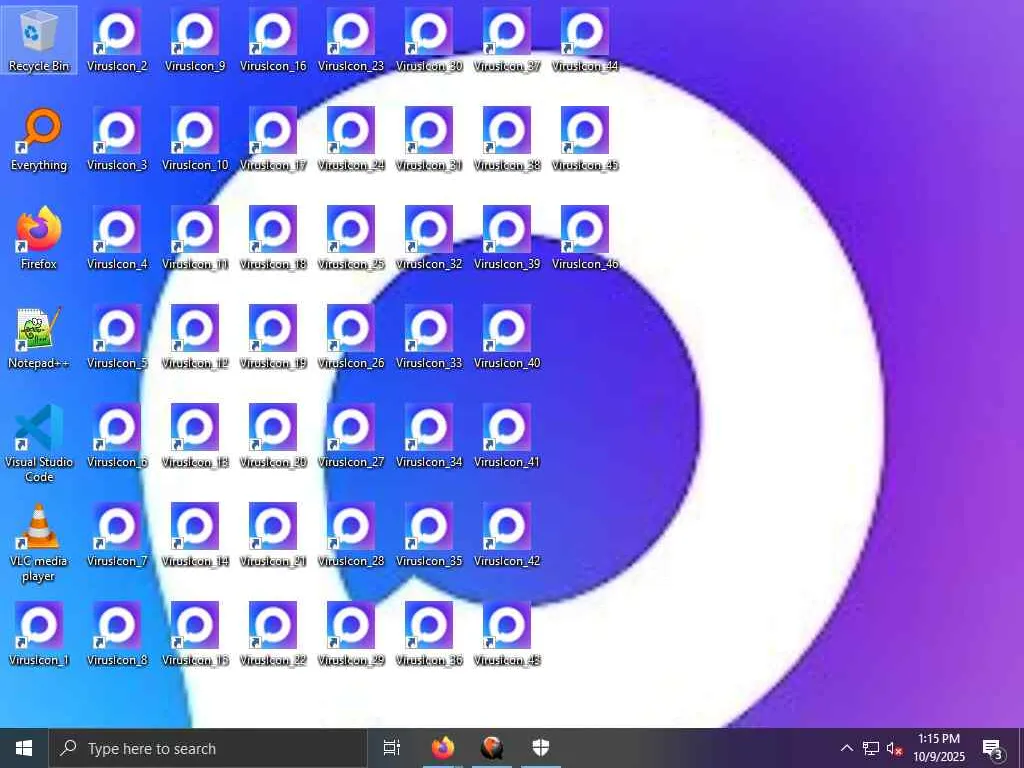Viewport: 1024px width, 768px height.
Task: Click the VirusIcon_19 shortcut
Action: (x=273, y=338)
